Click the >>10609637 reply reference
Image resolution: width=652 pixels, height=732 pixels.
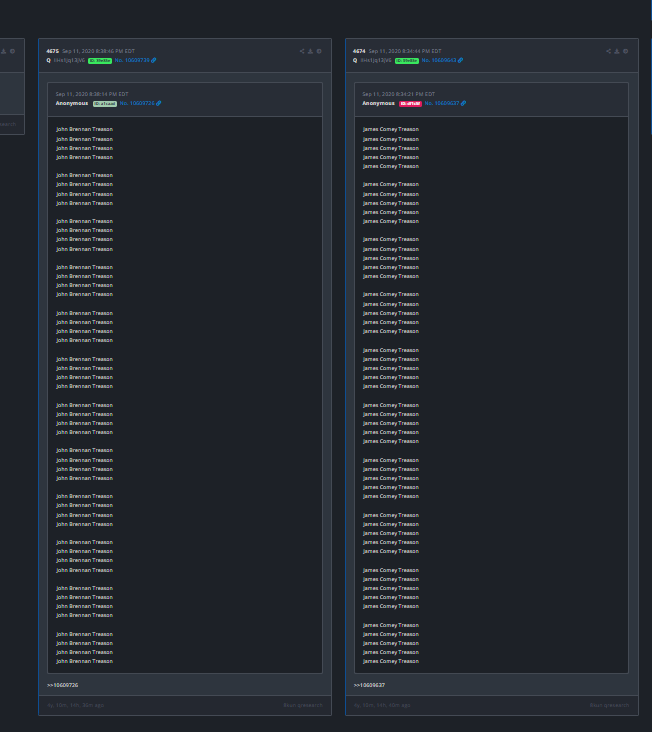coord(369,685)
